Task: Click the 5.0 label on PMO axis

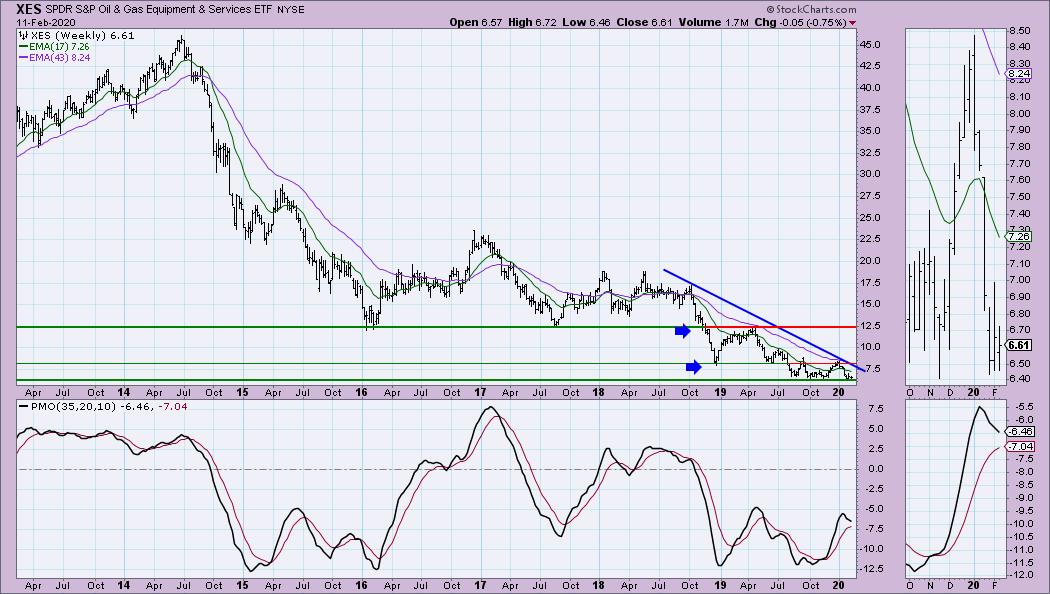Action: (x=874, y=429)
